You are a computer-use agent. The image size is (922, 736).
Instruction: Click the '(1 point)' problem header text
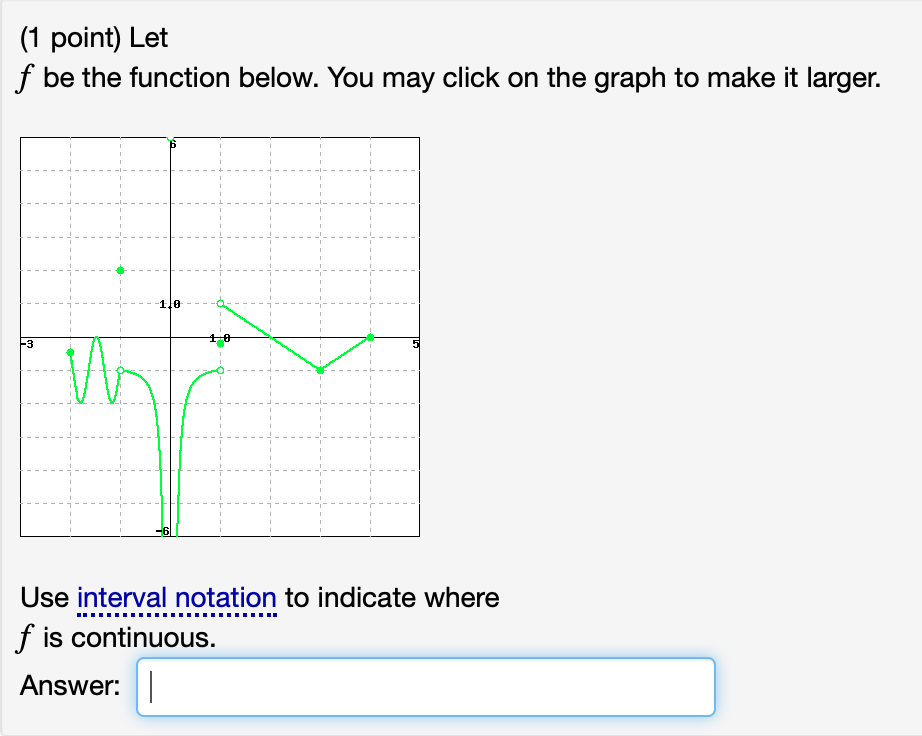pyautogui.click(x=72, y=37)
